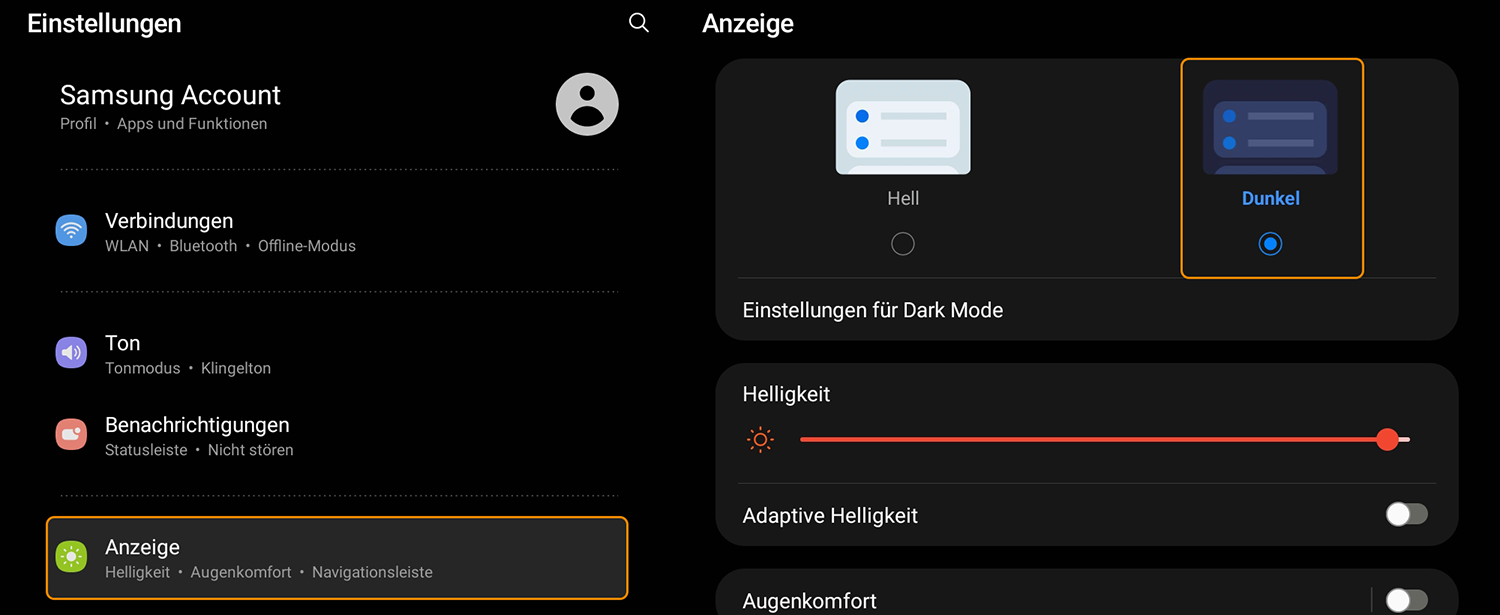Click the Verbindungen Wi-Fi icon
The width and height of the screenshot is (1500, 615).
[71, 231]
